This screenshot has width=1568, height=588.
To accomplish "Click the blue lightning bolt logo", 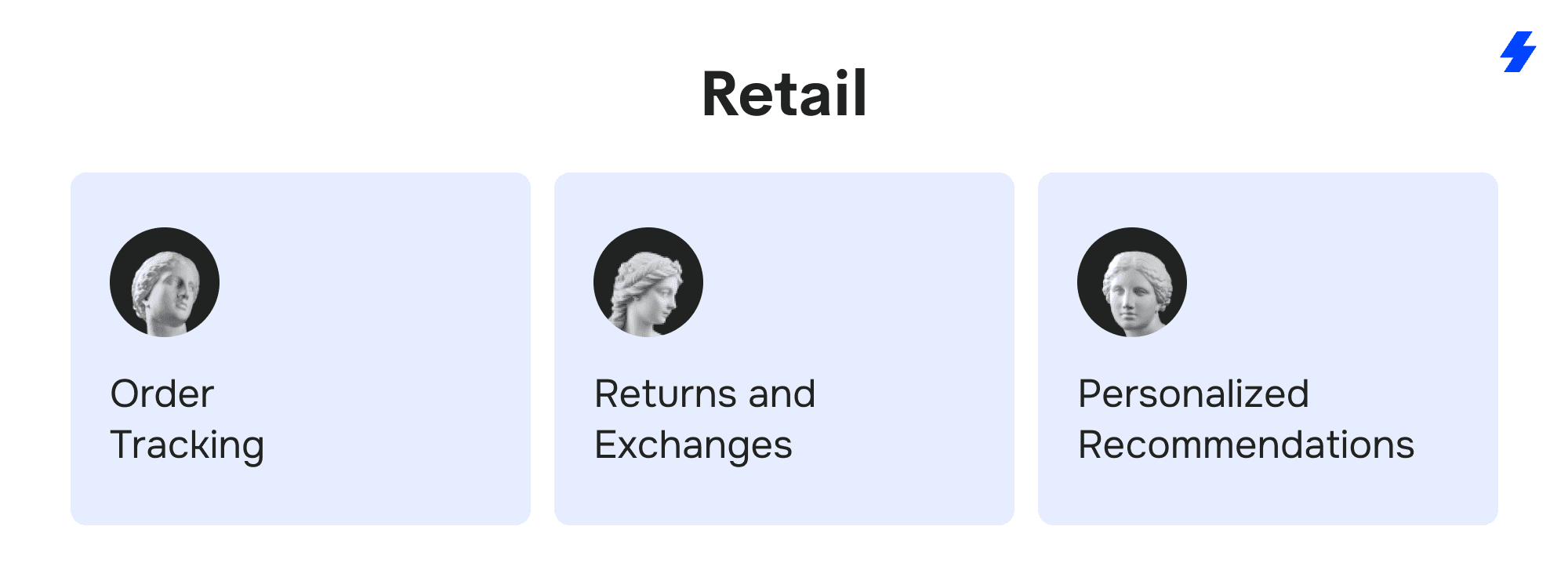I will point(1519,52).
